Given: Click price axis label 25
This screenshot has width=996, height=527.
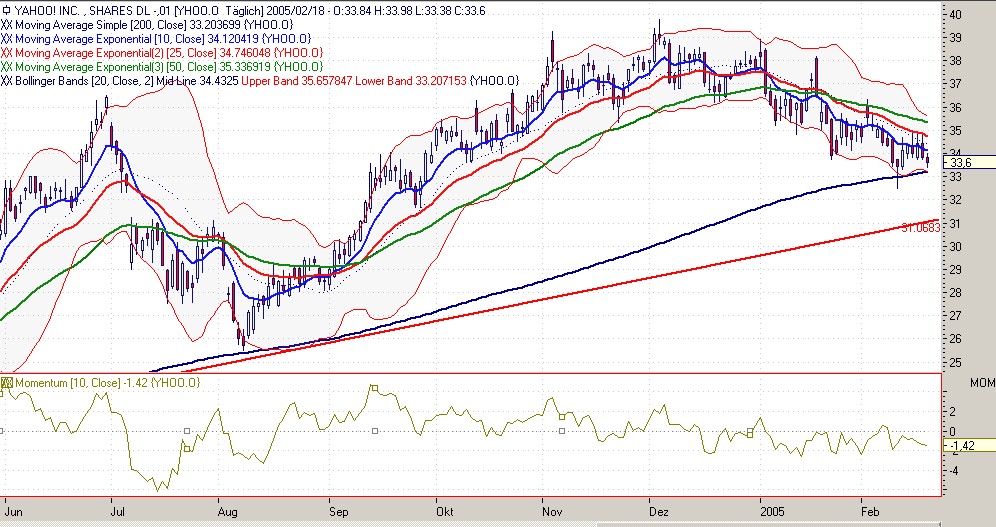Looking at the screenshot, I should (956, 363).
